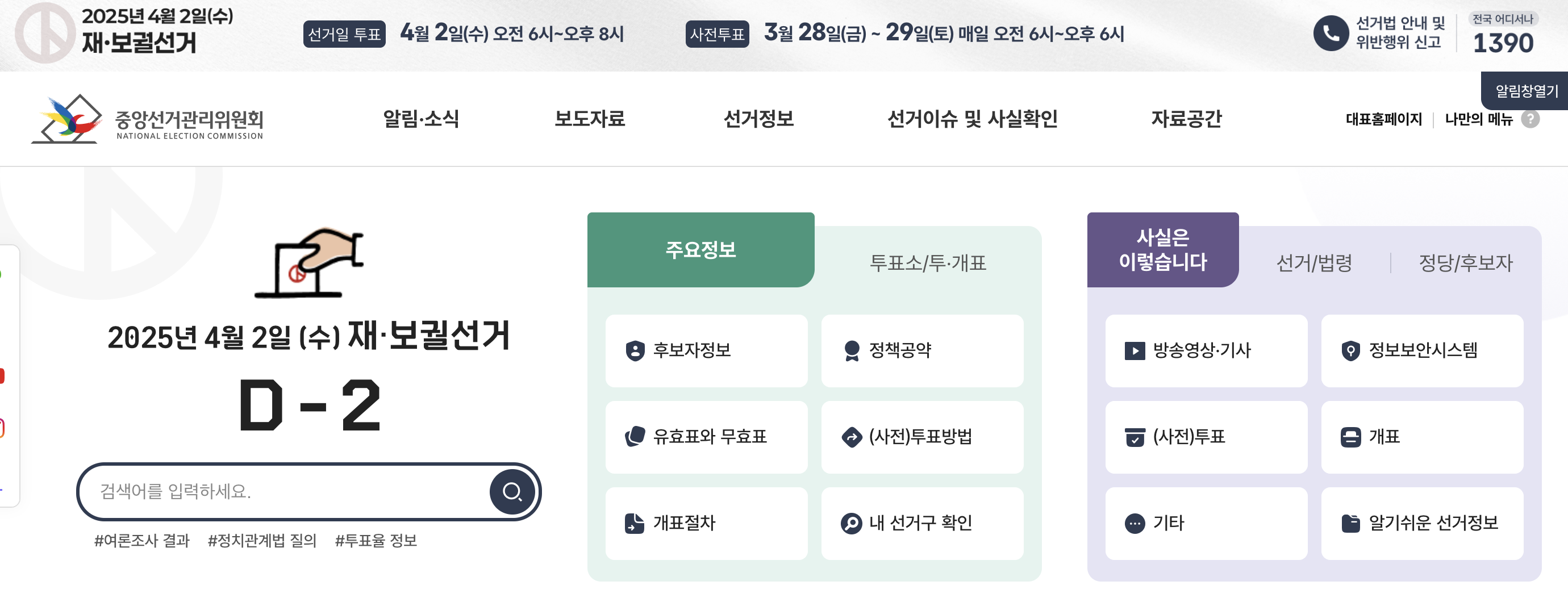This screenshot has height=602, width=1568.
Task: Click the 유효표와 무효표 ballot validity icon
Action: point(636,436)
